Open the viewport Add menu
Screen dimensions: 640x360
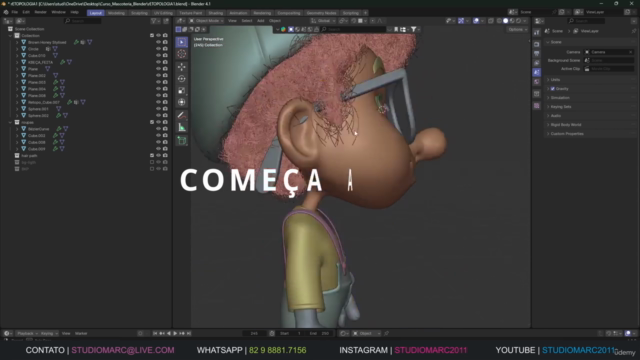click(x=260, y=21)
